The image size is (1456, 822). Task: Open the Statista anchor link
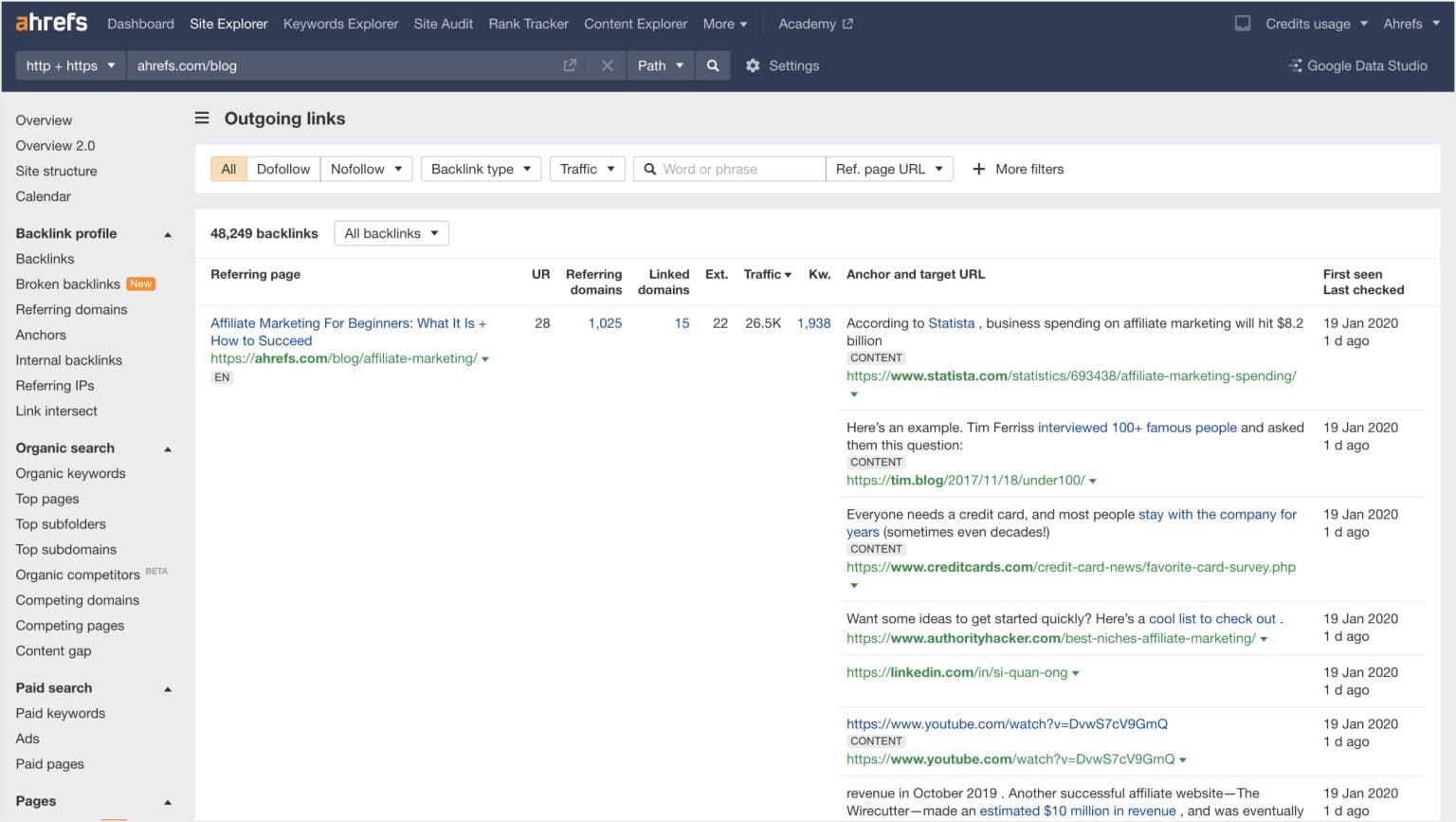coord(951,323)
